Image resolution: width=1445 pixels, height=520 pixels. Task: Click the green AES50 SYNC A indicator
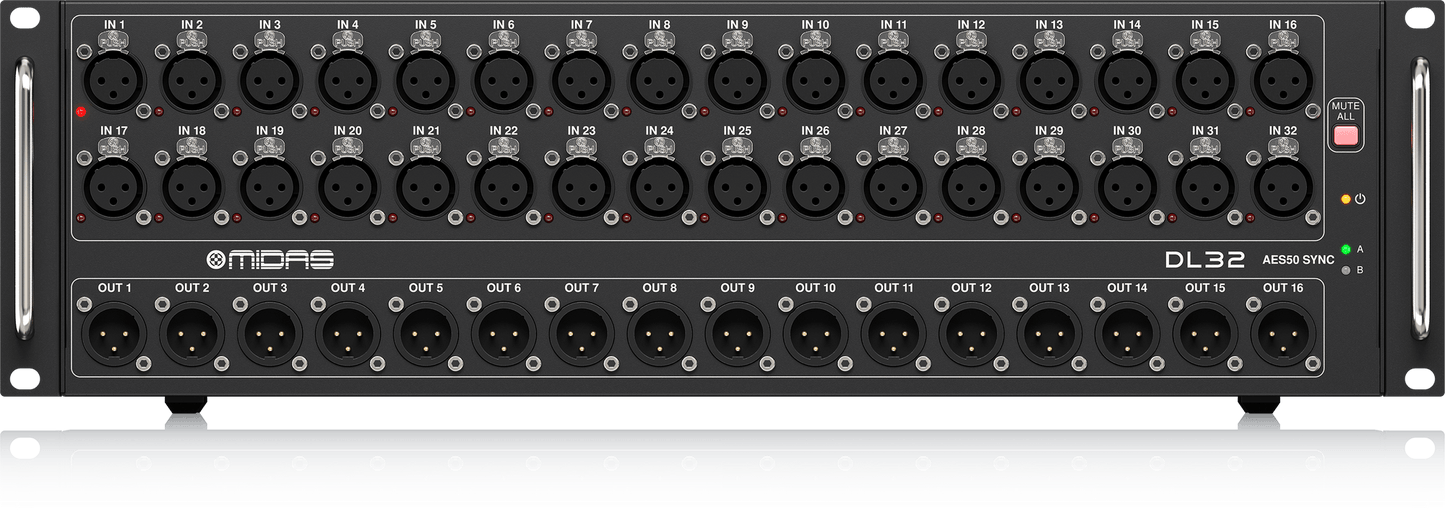[x=1346, y=249]
